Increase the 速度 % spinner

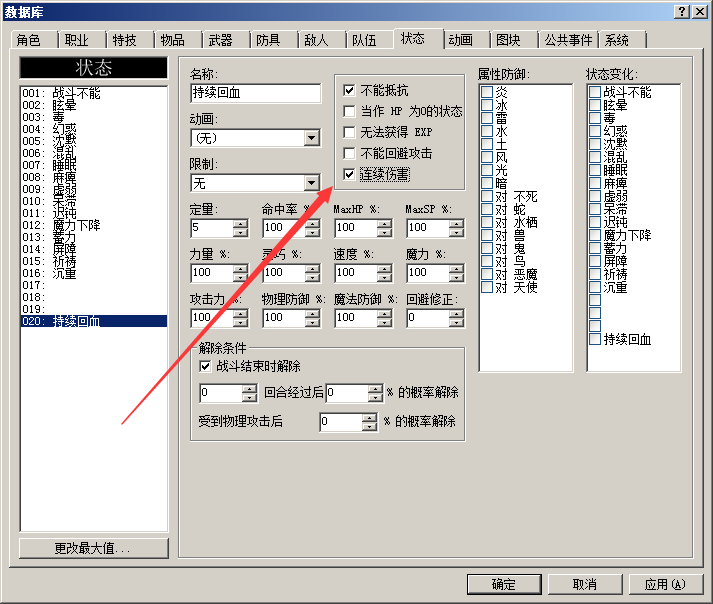pyautogui.click(x=385, y=269)
